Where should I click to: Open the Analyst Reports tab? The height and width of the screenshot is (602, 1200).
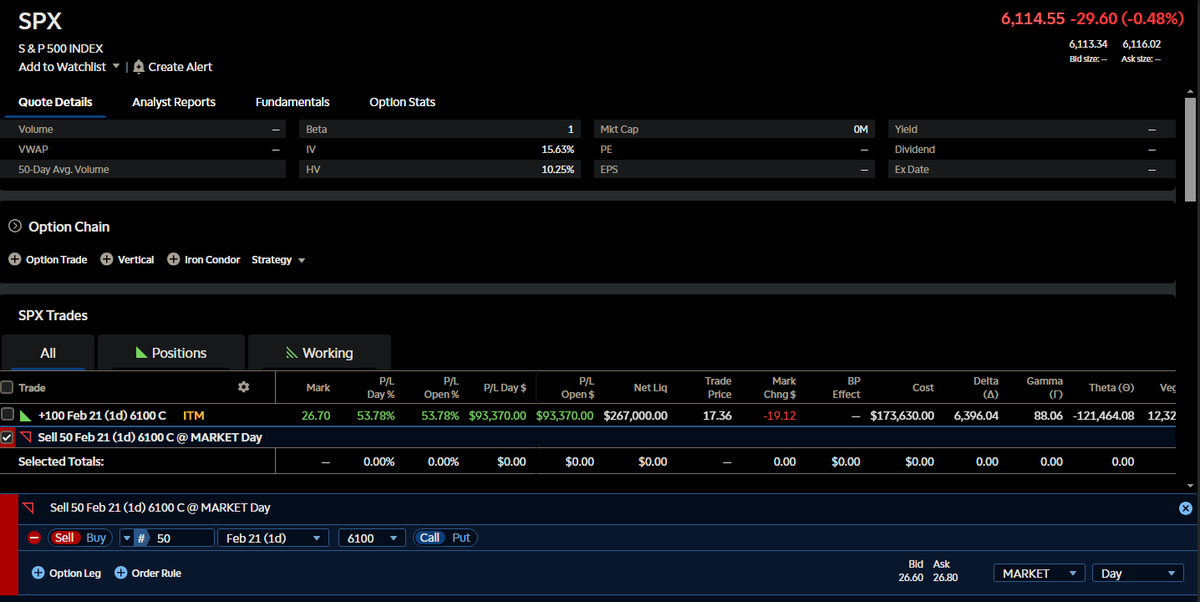pyautogui.click(x=174, y=102)
